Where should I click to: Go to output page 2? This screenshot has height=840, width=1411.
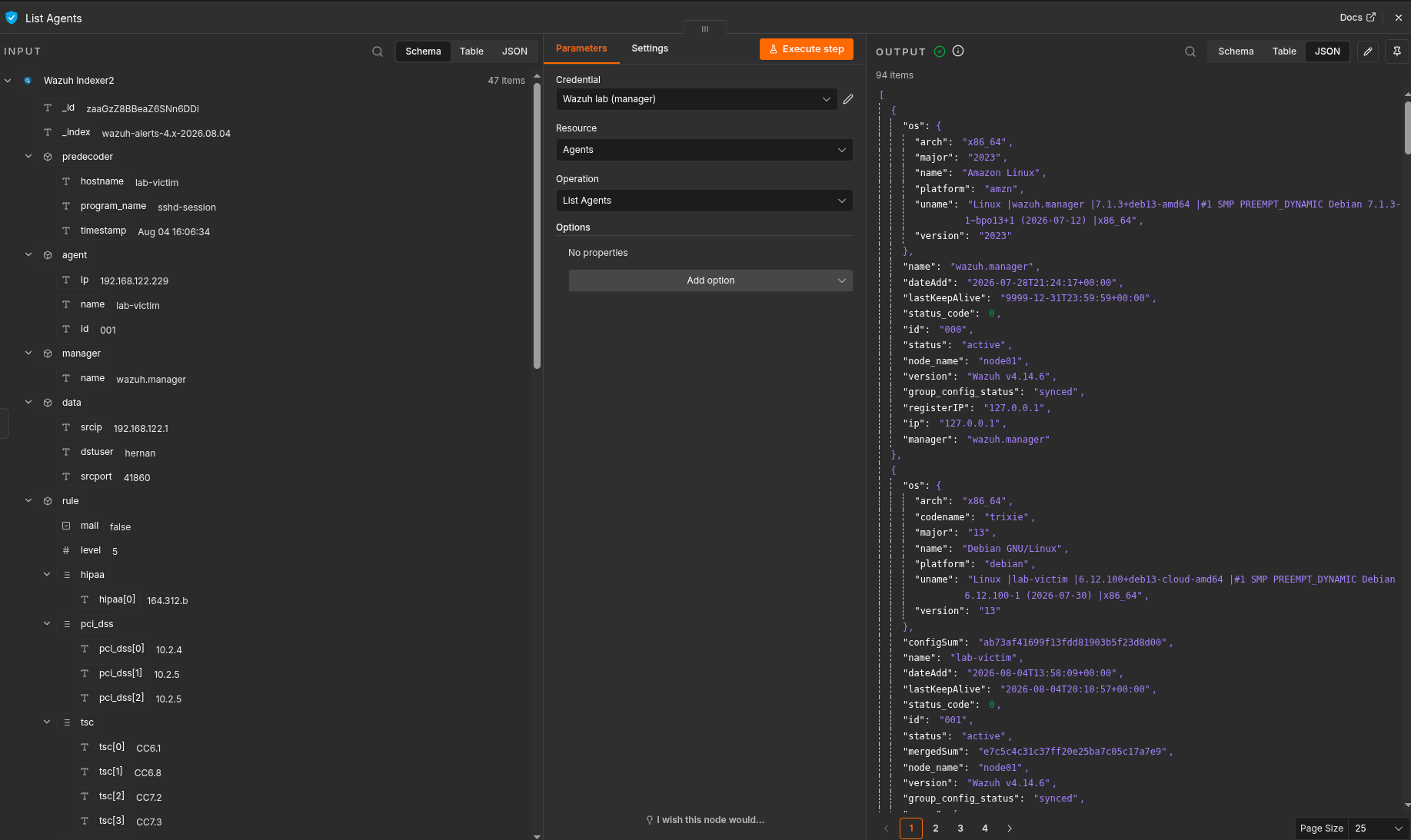pos(936,828)
